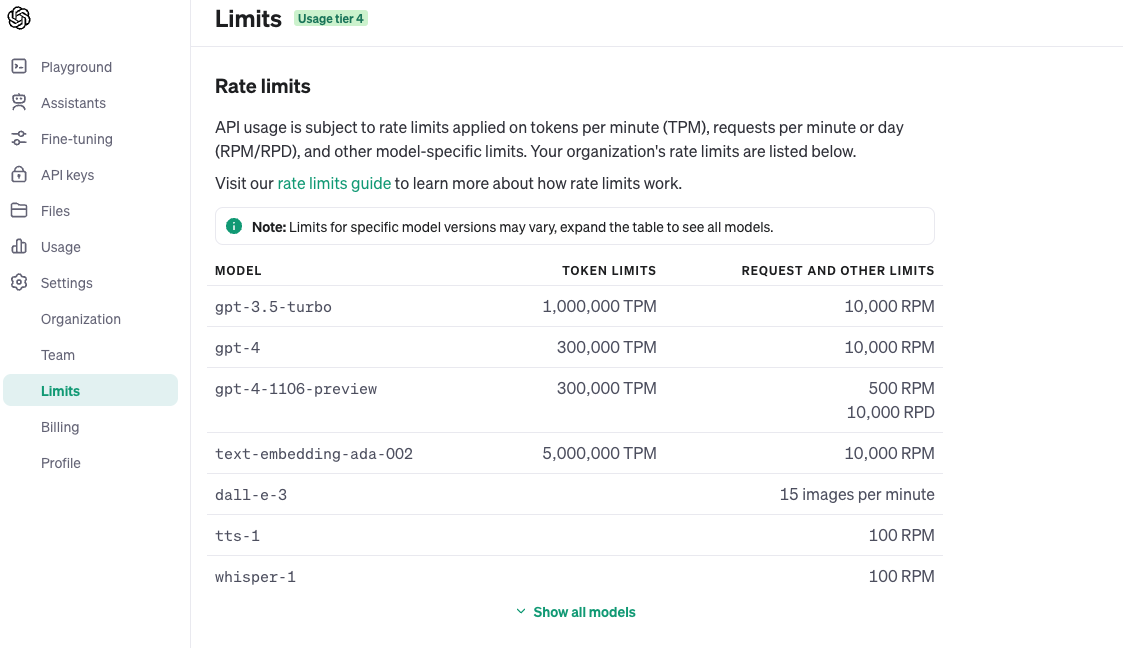Click the dall-e-3 model name
The width and height of the screenshot is (1123, 648).
coord(251,495)
